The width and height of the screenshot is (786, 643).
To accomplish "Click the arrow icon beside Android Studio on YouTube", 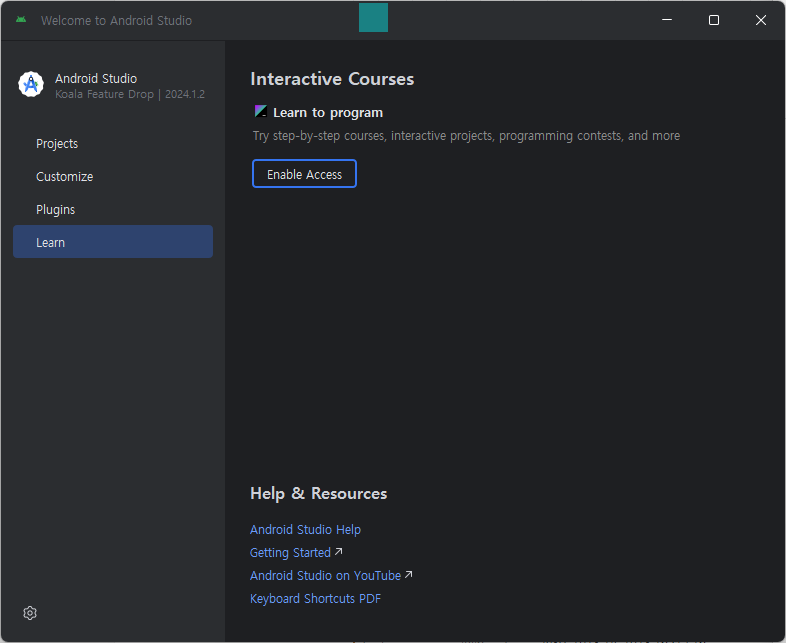I will coord(409,575).
